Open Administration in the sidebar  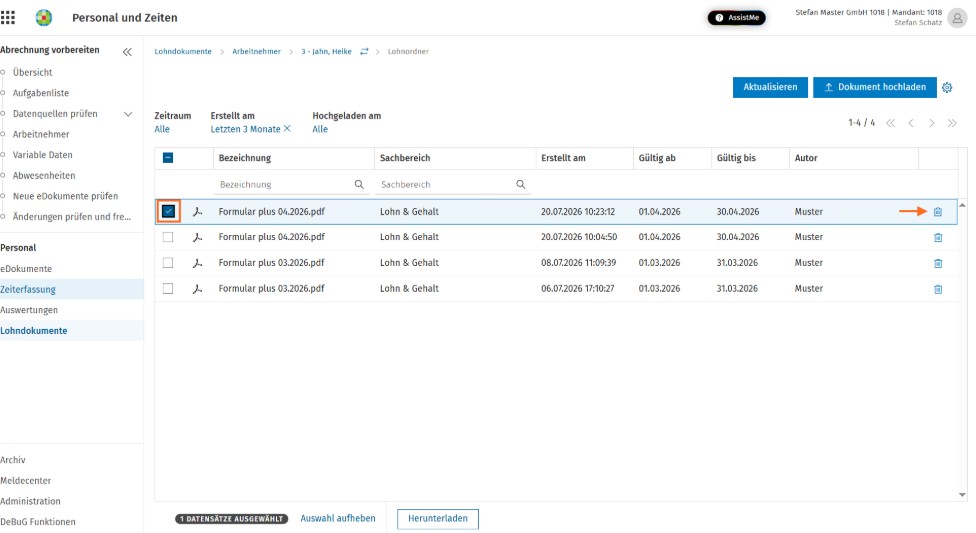(30, 501)
